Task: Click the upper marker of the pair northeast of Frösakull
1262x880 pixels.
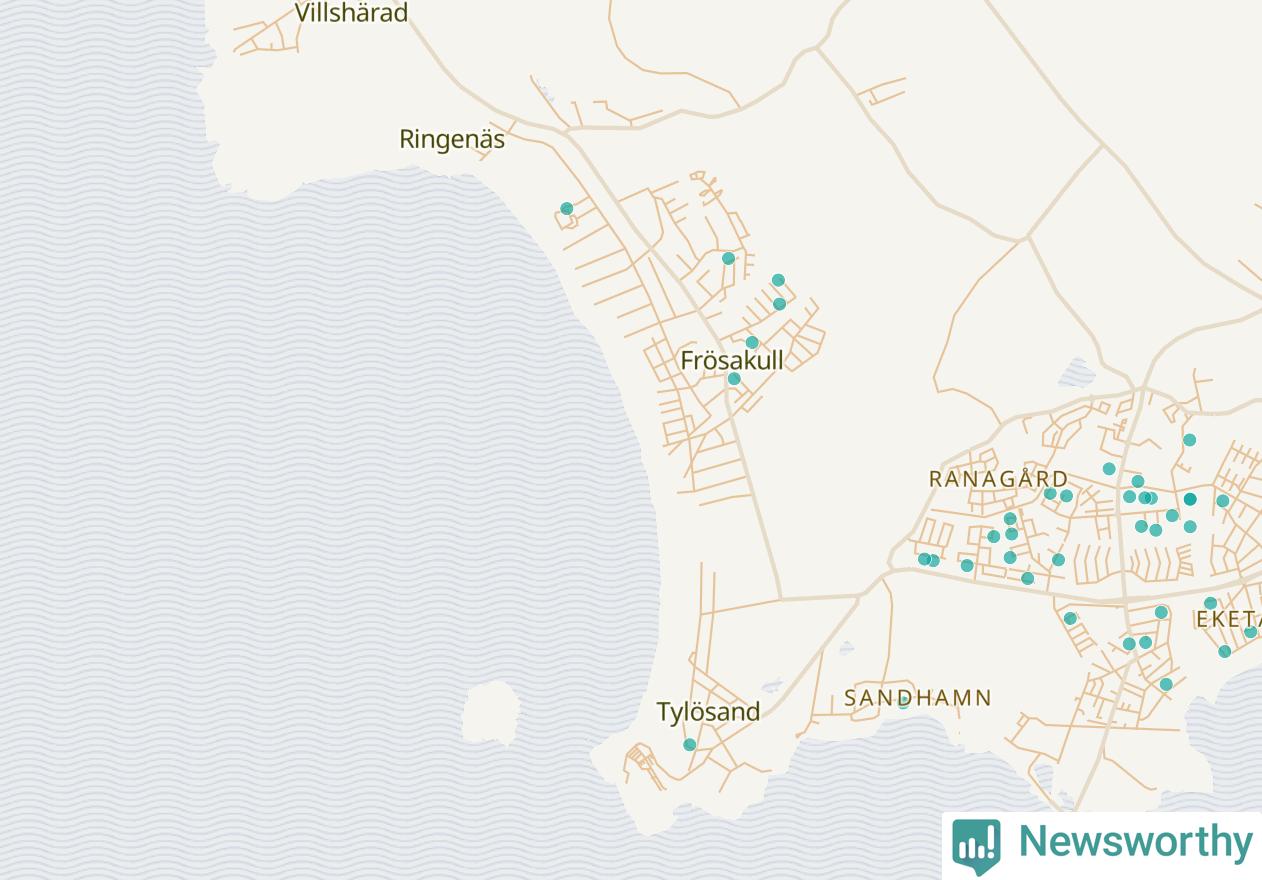Action: 778,281
